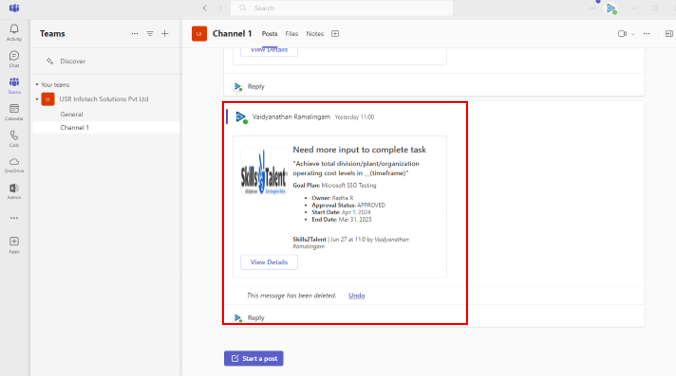This screenshot has width=676, height=378.
Task: Click the Microsoft Teams logo
Action: (14, 8)
